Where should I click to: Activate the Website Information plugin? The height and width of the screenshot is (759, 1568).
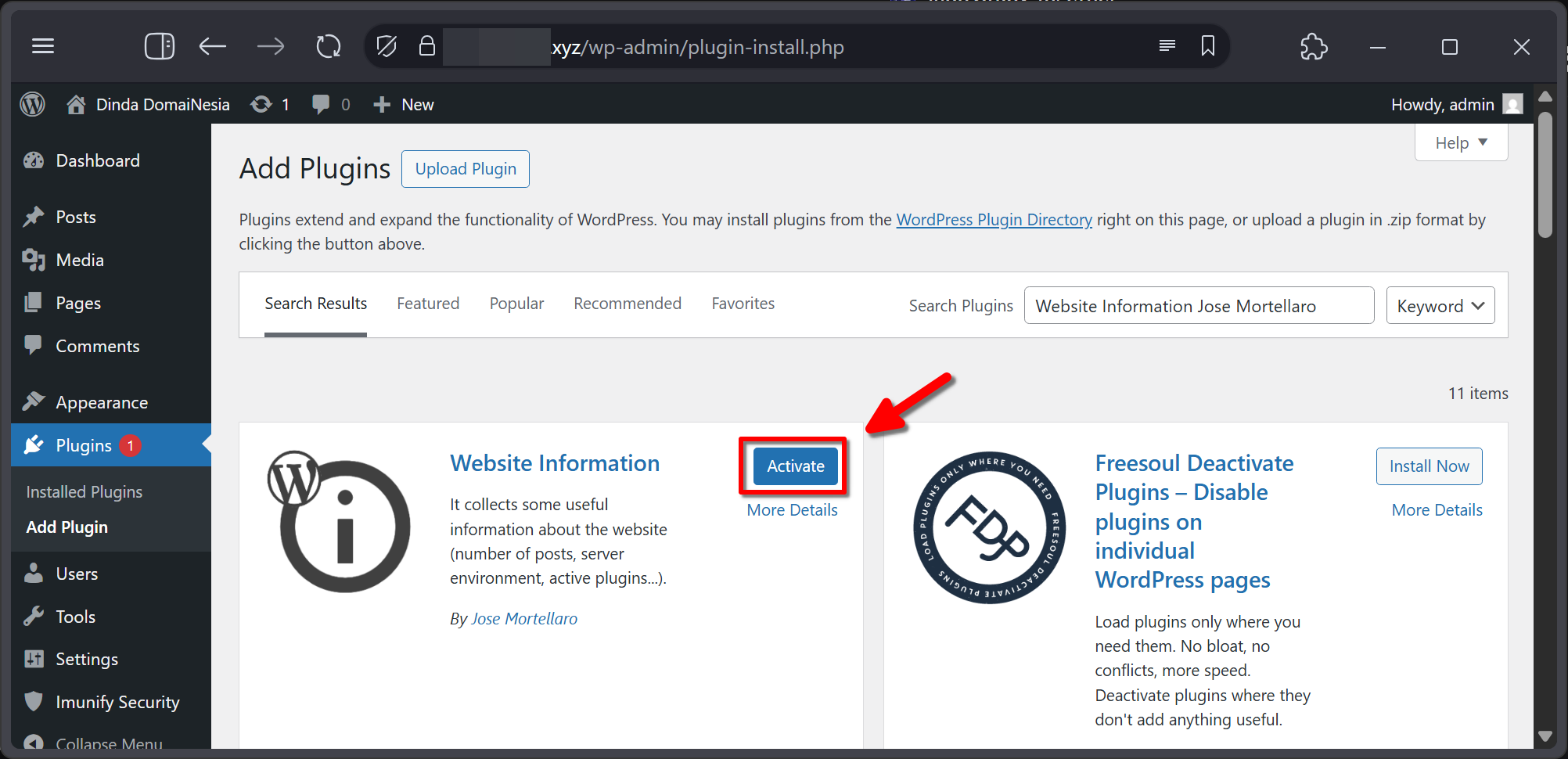(x=795, y=466)
